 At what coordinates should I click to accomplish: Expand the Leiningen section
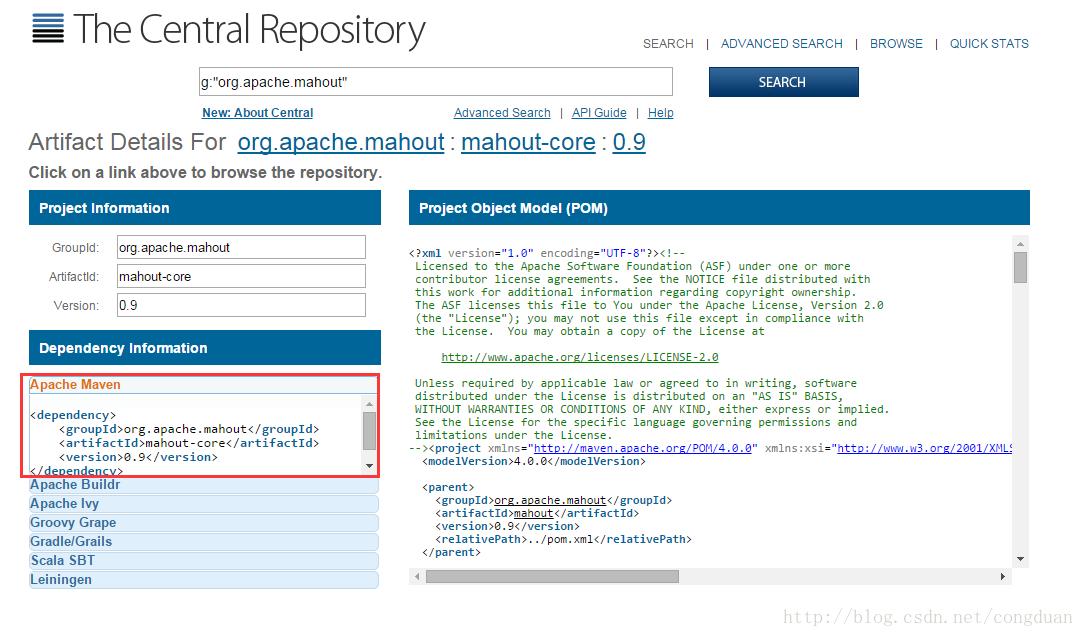point(203,580)
